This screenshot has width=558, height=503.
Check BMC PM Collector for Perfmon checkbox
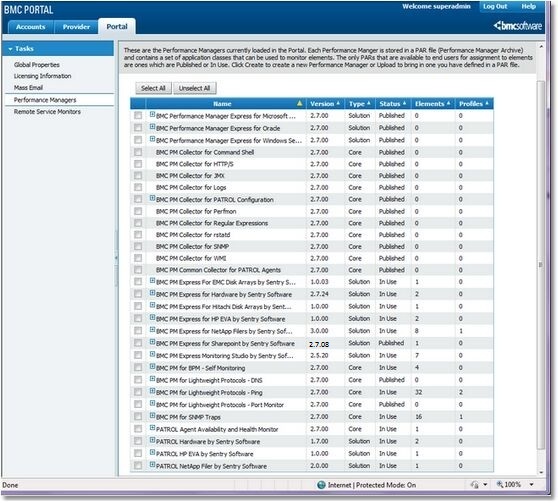coord(138,211)
